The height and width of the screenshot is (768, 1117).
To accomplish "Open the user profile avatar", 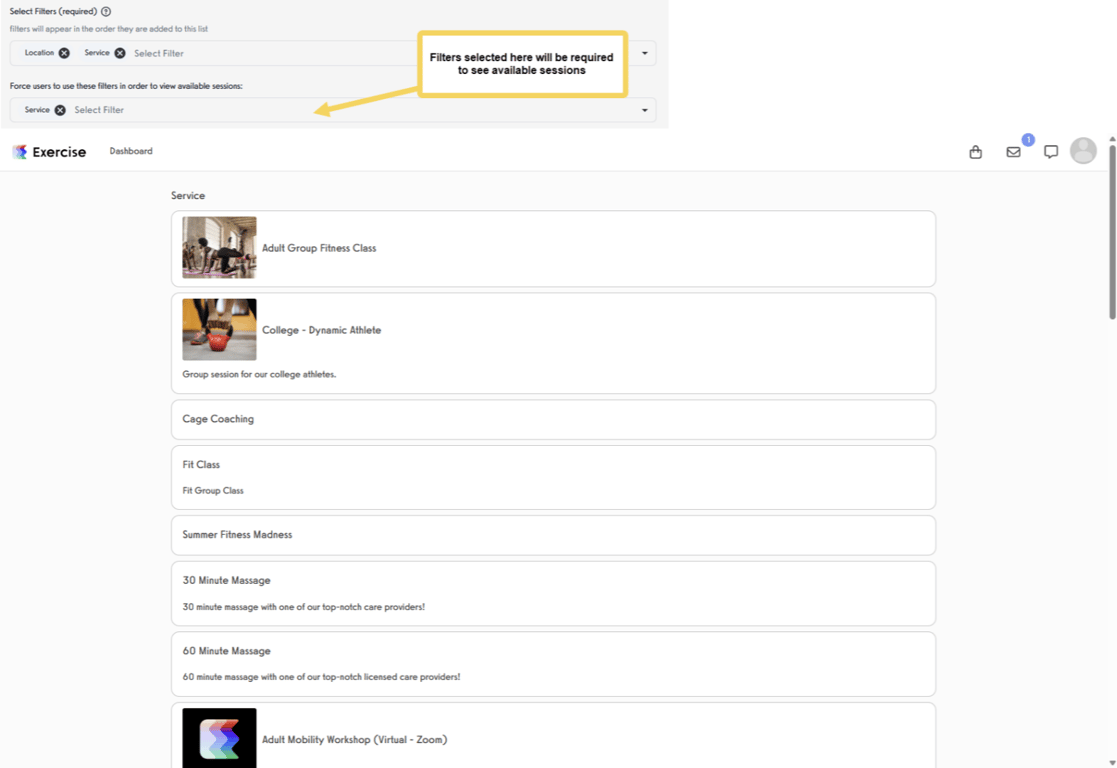I will (1084, 151).
